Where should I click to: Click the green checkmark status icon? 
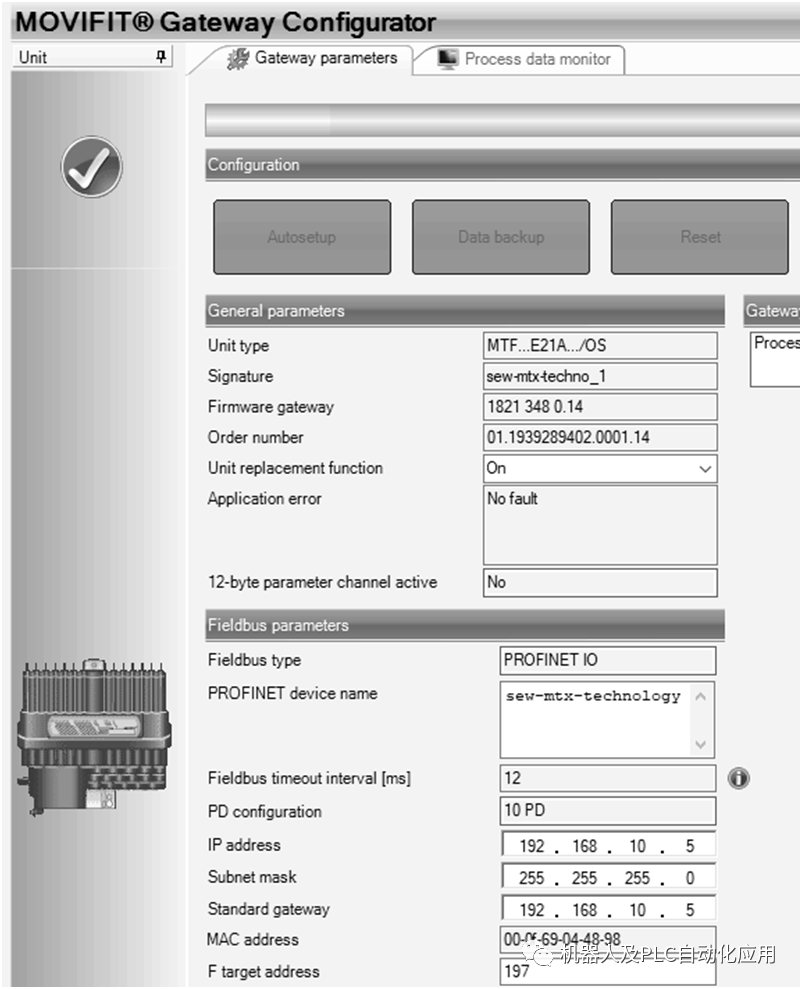pos(92,167)
